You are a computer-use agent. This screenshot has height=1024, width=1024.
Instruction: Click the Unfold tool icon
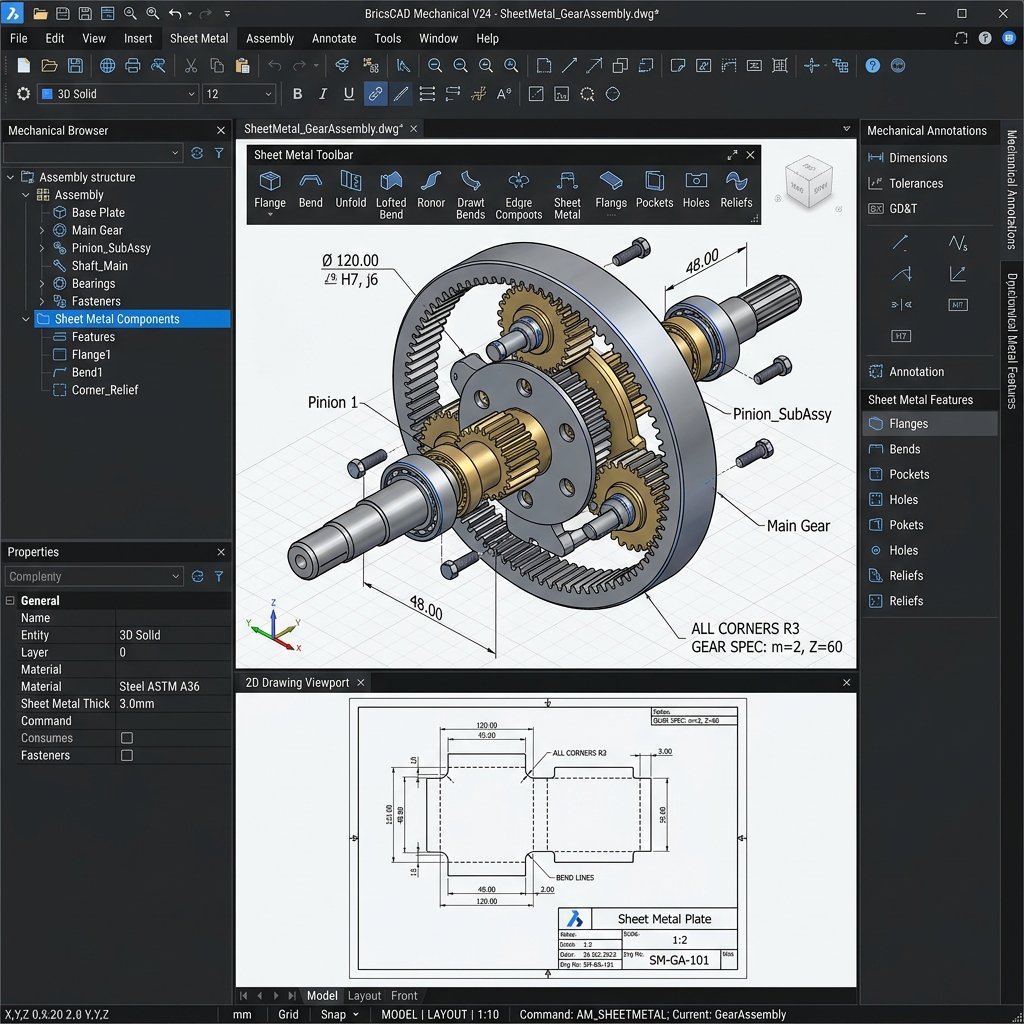coord(351,190)
